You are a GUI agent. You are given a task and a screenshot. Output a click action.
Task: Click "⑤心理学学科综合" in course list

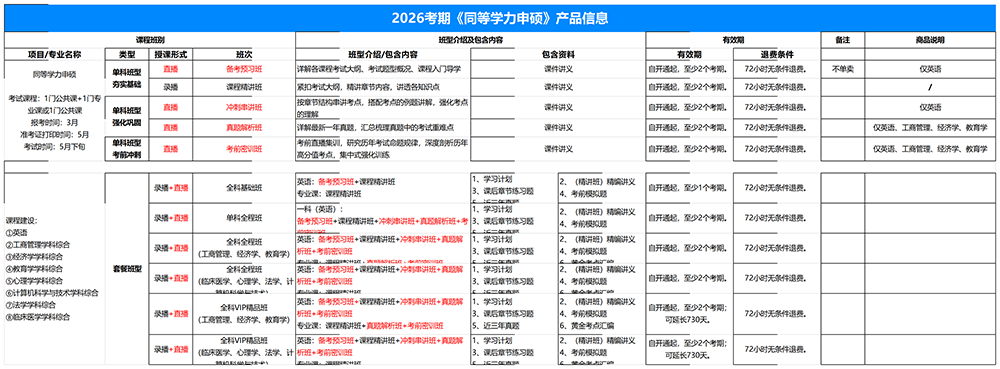(34, 281)
